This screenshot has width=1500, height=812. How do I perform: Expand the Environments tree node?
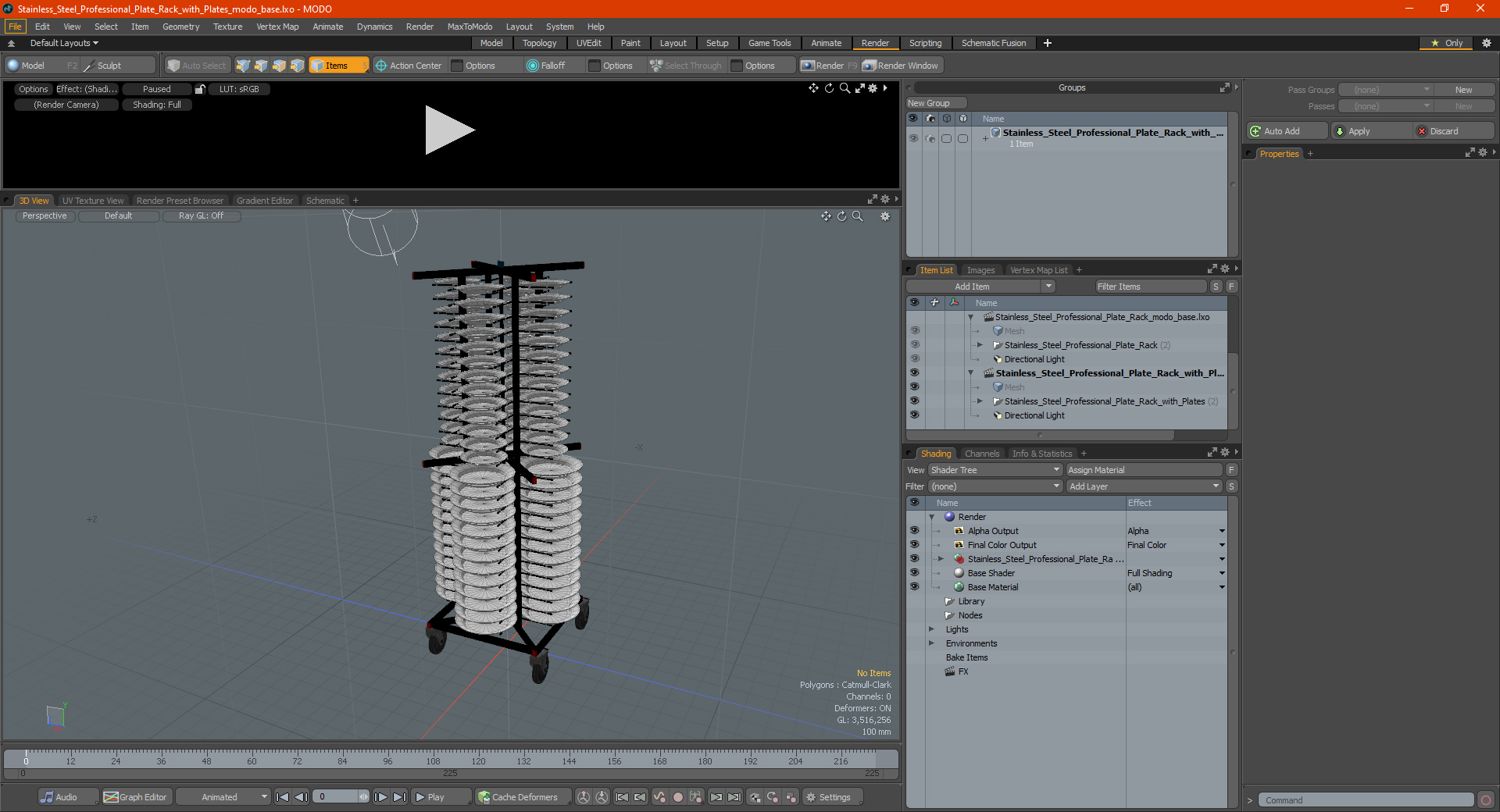click(x=931, y=643)
